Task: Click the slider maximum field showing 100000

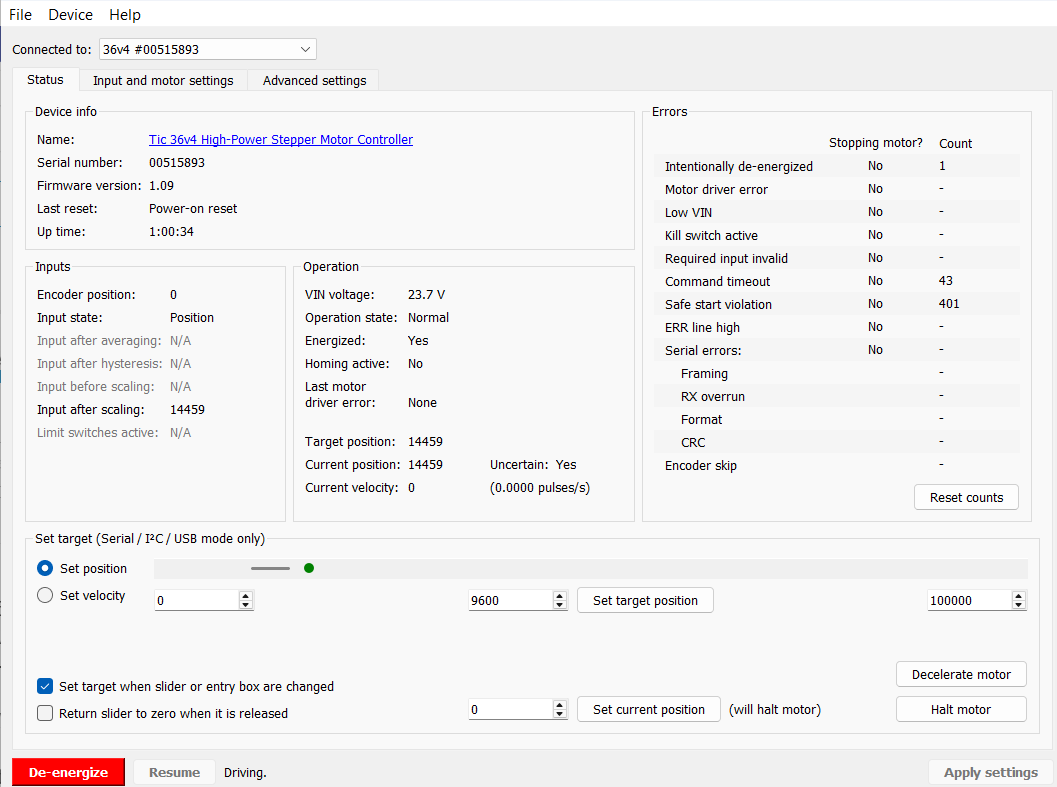Action: click(x=969, y=600)
